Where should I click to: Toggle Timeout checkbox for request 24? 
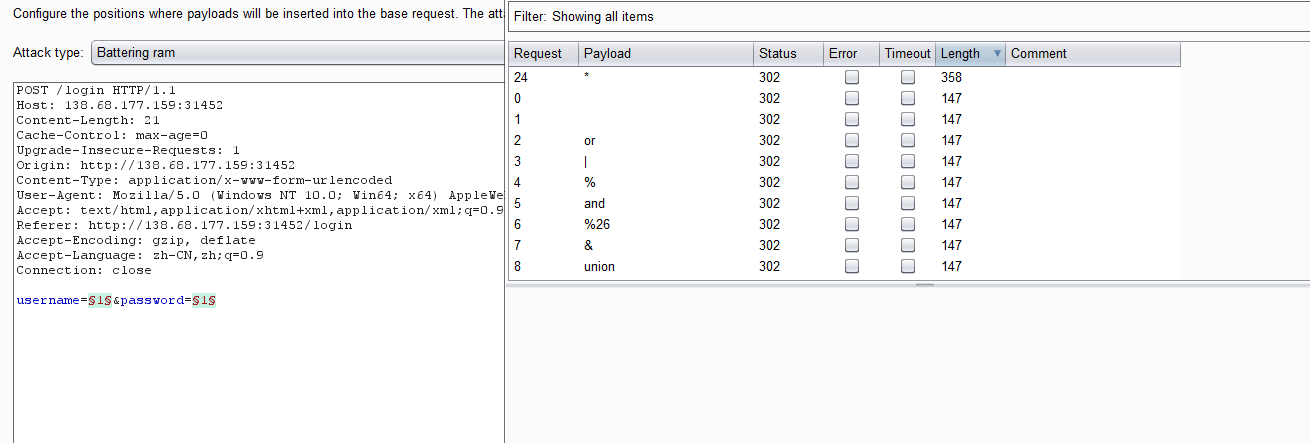coord(908,77)
